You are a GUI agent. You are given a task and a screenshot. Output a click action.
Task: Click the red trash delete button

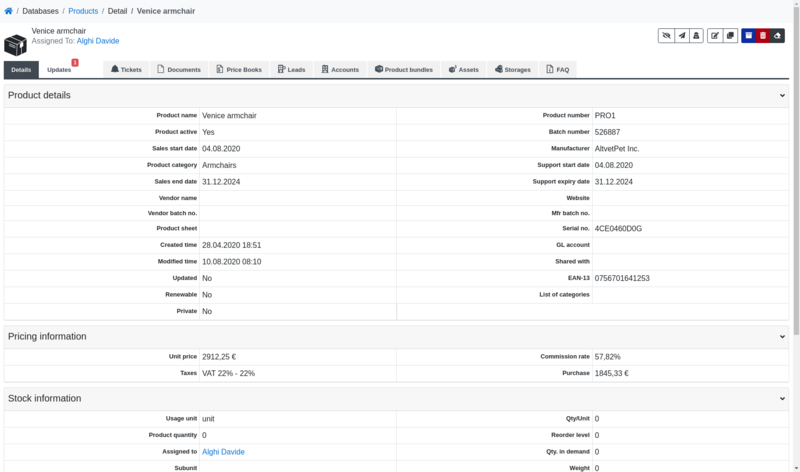[x=763, y=36]
